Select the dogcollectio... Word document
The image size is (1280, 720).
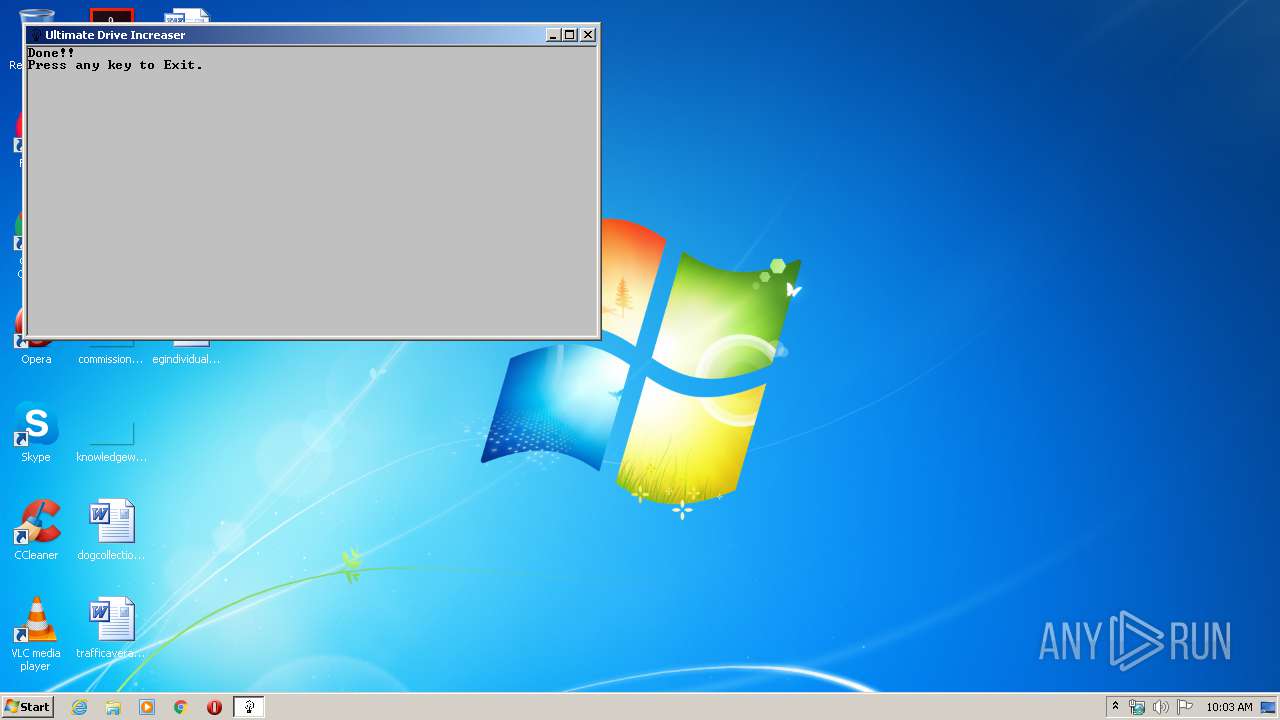tap(111, 530)
